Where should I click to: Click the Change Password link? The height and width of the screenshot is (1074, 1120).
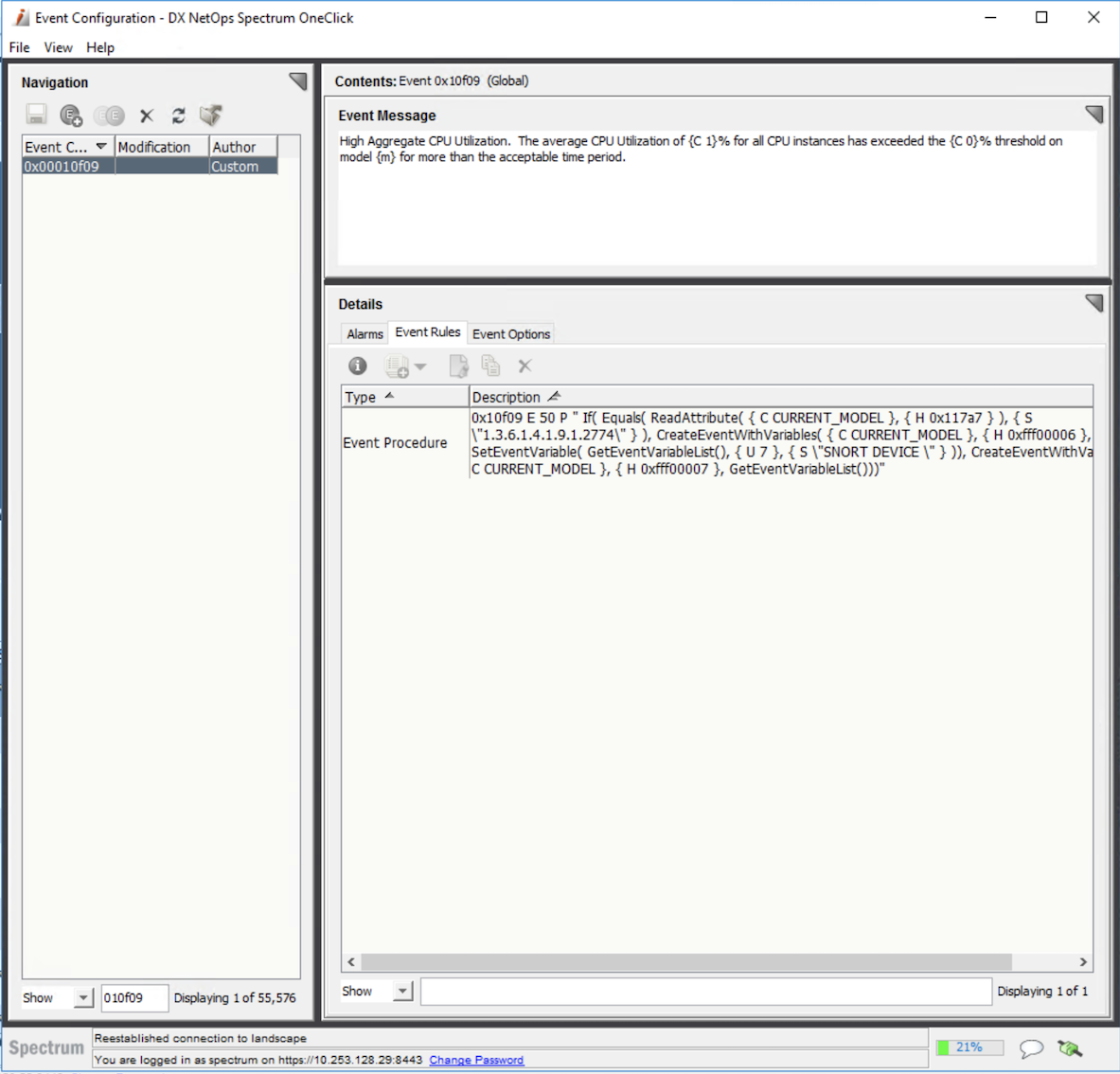point(476,1060)
